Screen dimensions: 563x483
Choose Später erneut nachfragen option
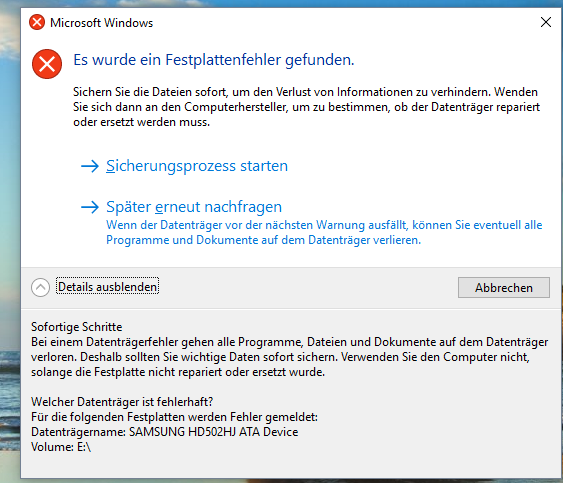pyautogui.click(x=194, y=207)
